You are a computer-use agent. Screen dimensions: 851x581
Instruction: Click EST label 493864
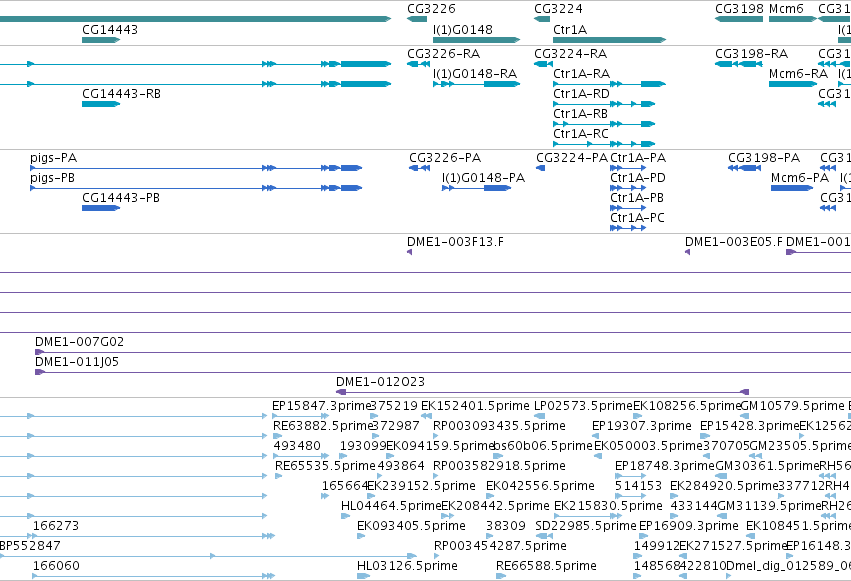[x=401, y=466]
